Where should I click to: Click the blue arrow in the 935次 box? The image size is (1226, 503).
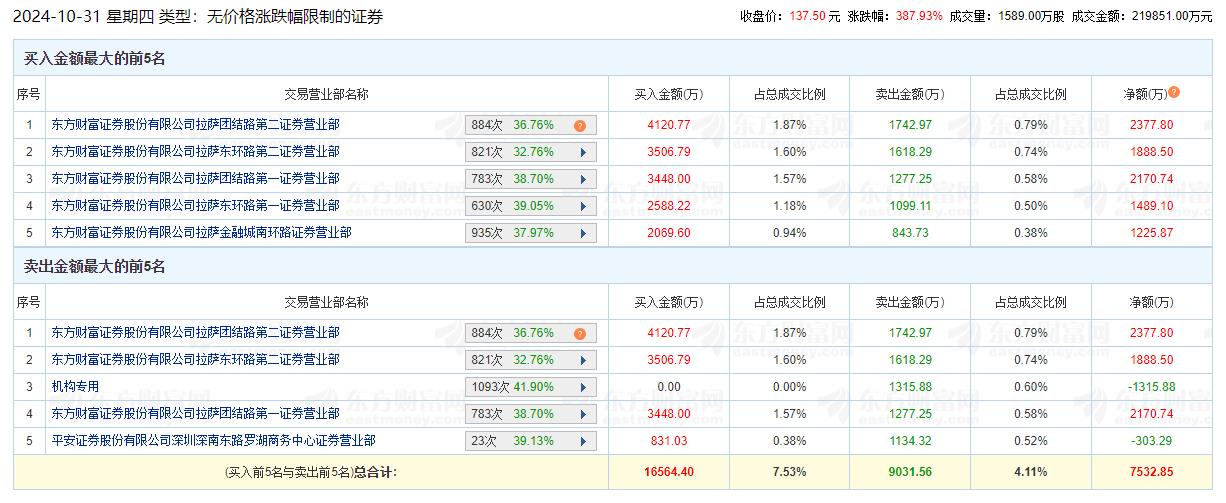tap(581, 233)
